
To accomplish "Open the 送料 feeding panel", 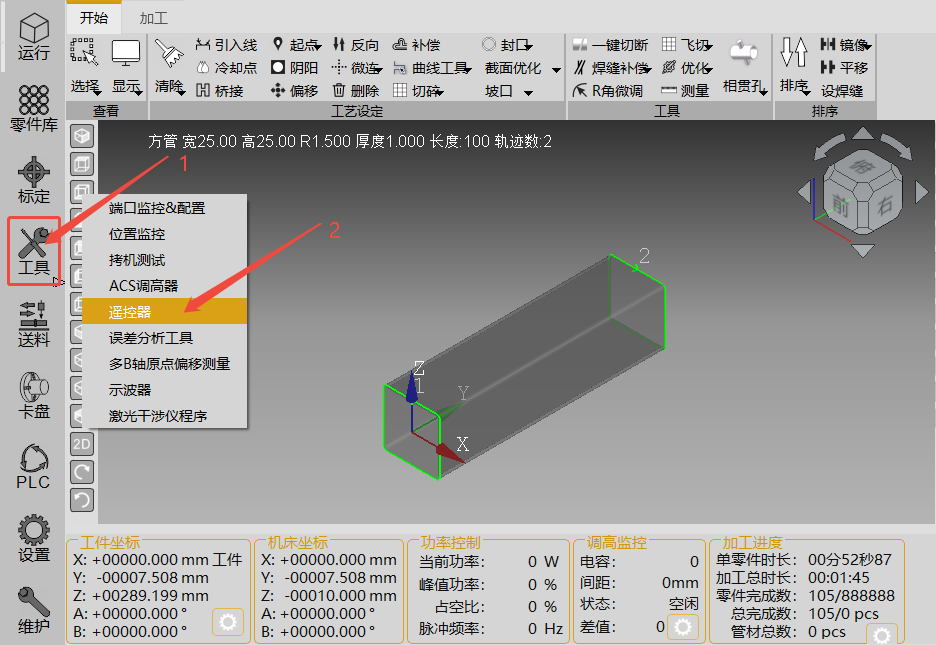I will (33, 324).
